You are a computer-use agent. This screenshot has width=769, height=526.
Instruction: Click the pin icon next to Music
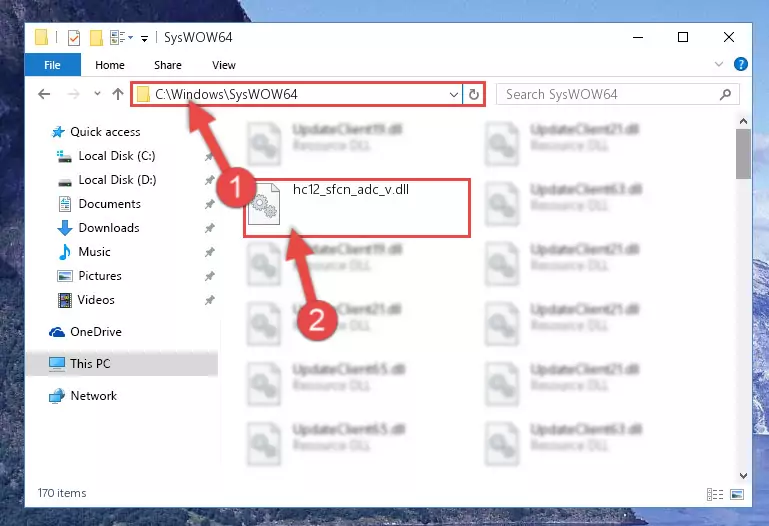210,252
